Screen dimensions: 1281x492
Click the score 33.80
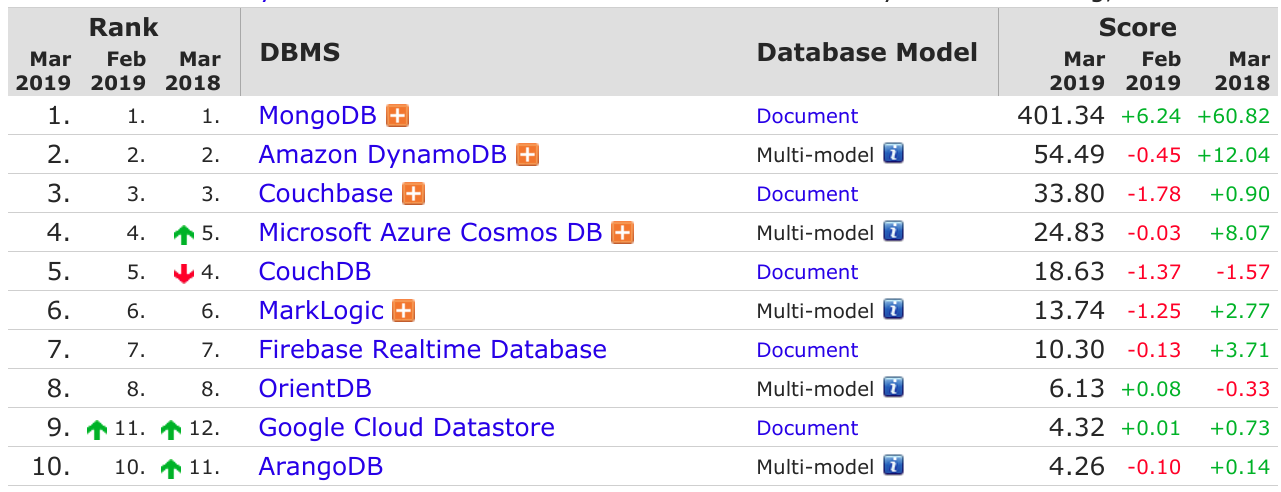pos(1070,194)
